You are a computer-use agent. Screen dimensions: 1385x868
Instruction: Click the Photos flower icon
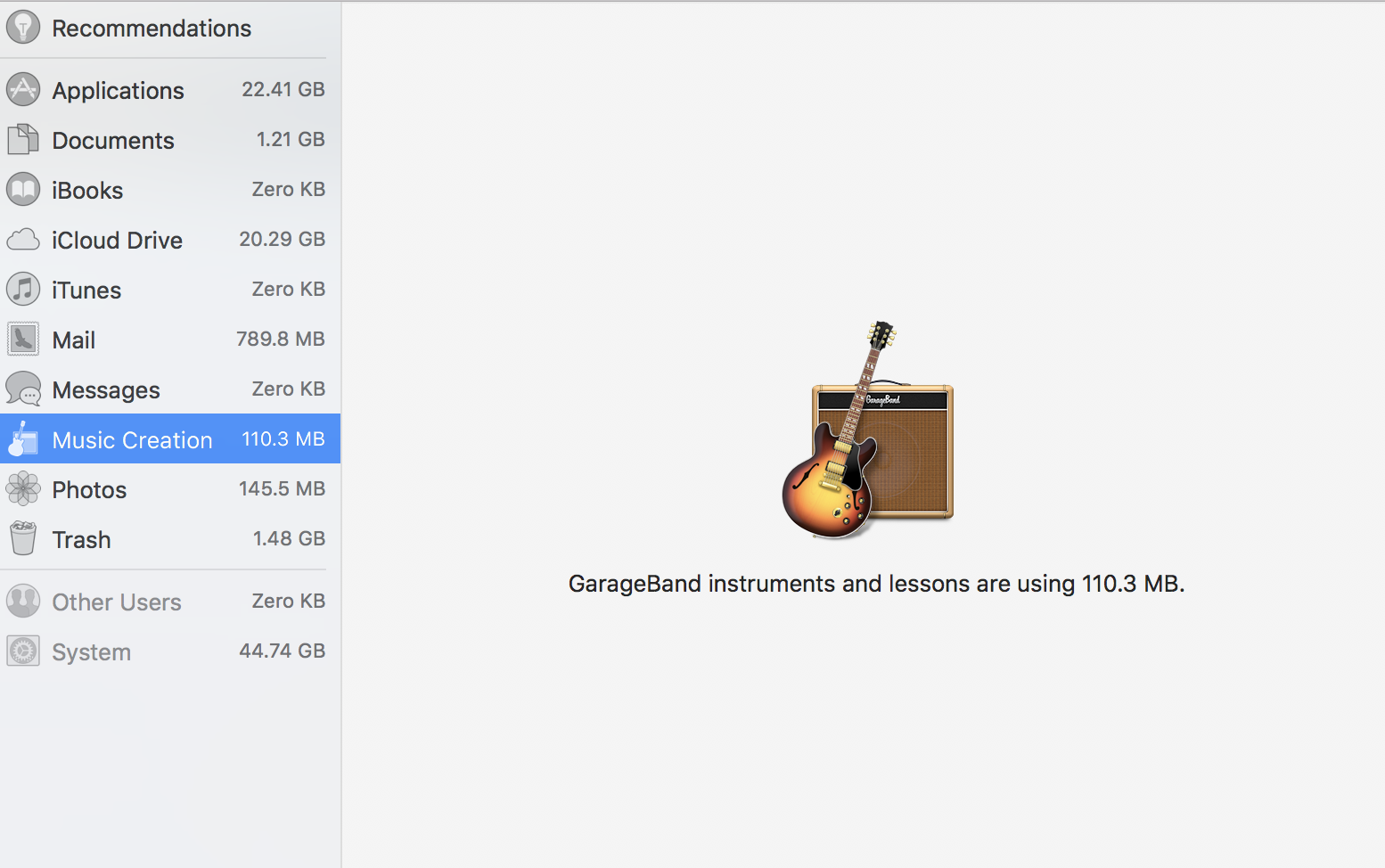click(23, 488)
